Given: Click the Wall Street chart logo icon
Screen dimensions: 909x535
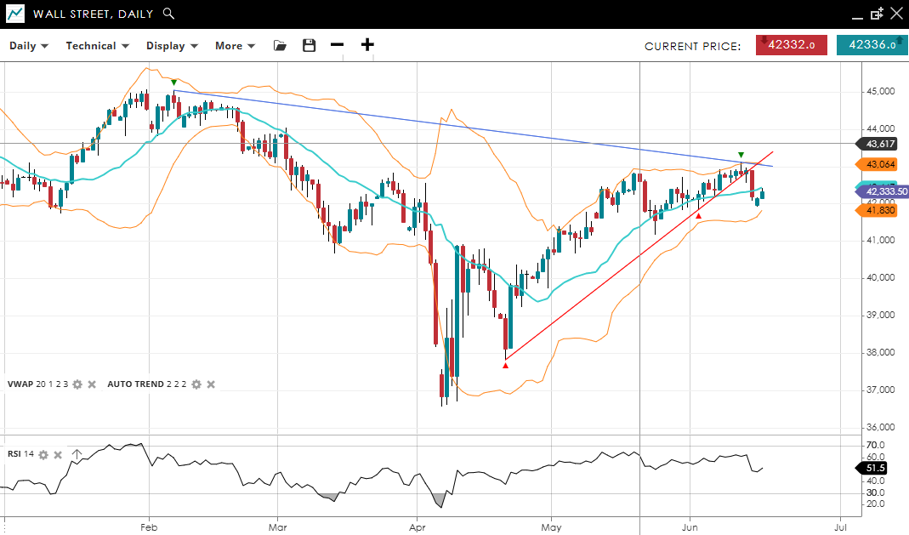Looking at the screenshot, I should 16,14.
